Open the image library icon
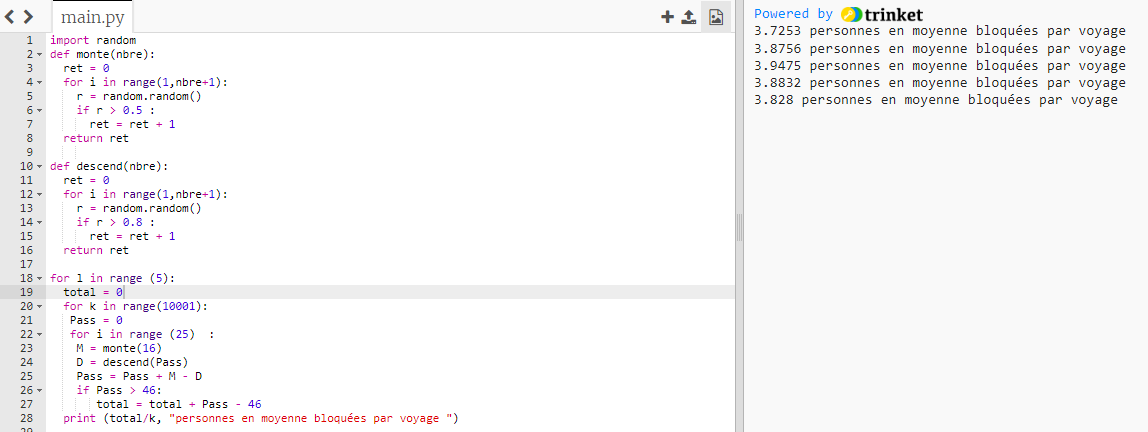1148x432 pixels. click(x=715, y=17)
